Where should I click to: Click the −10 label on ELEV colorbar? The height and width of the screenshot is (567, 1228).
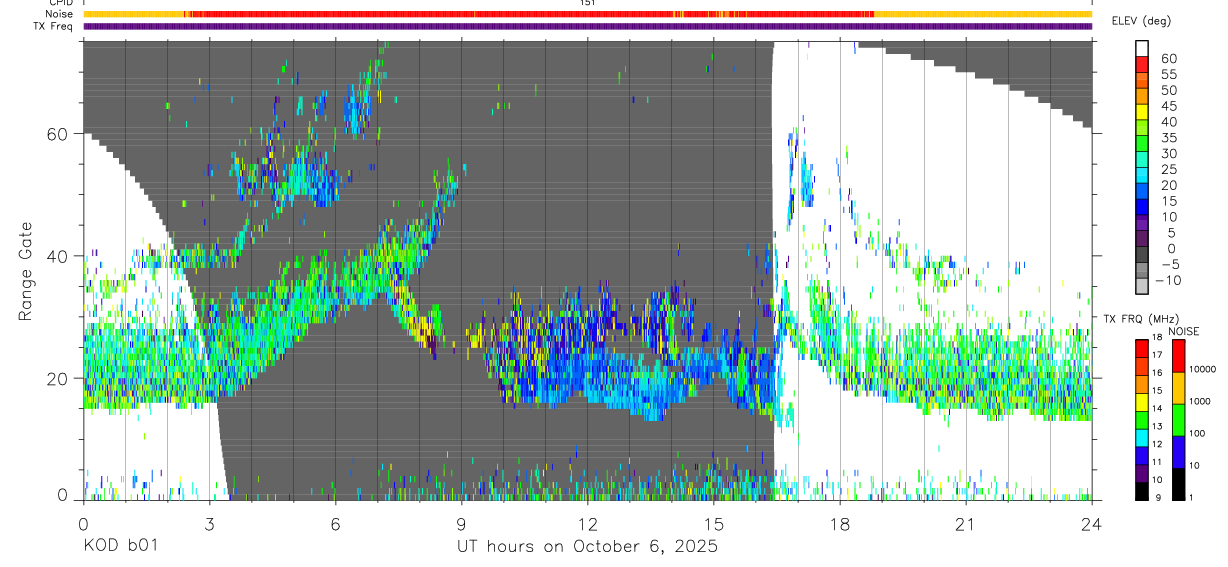click(1170, 280)
